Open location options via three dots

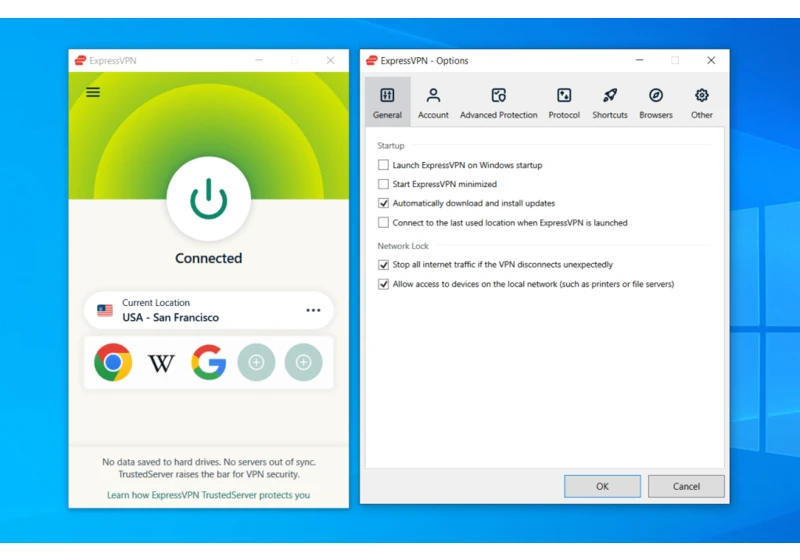(x=313, y=310)
